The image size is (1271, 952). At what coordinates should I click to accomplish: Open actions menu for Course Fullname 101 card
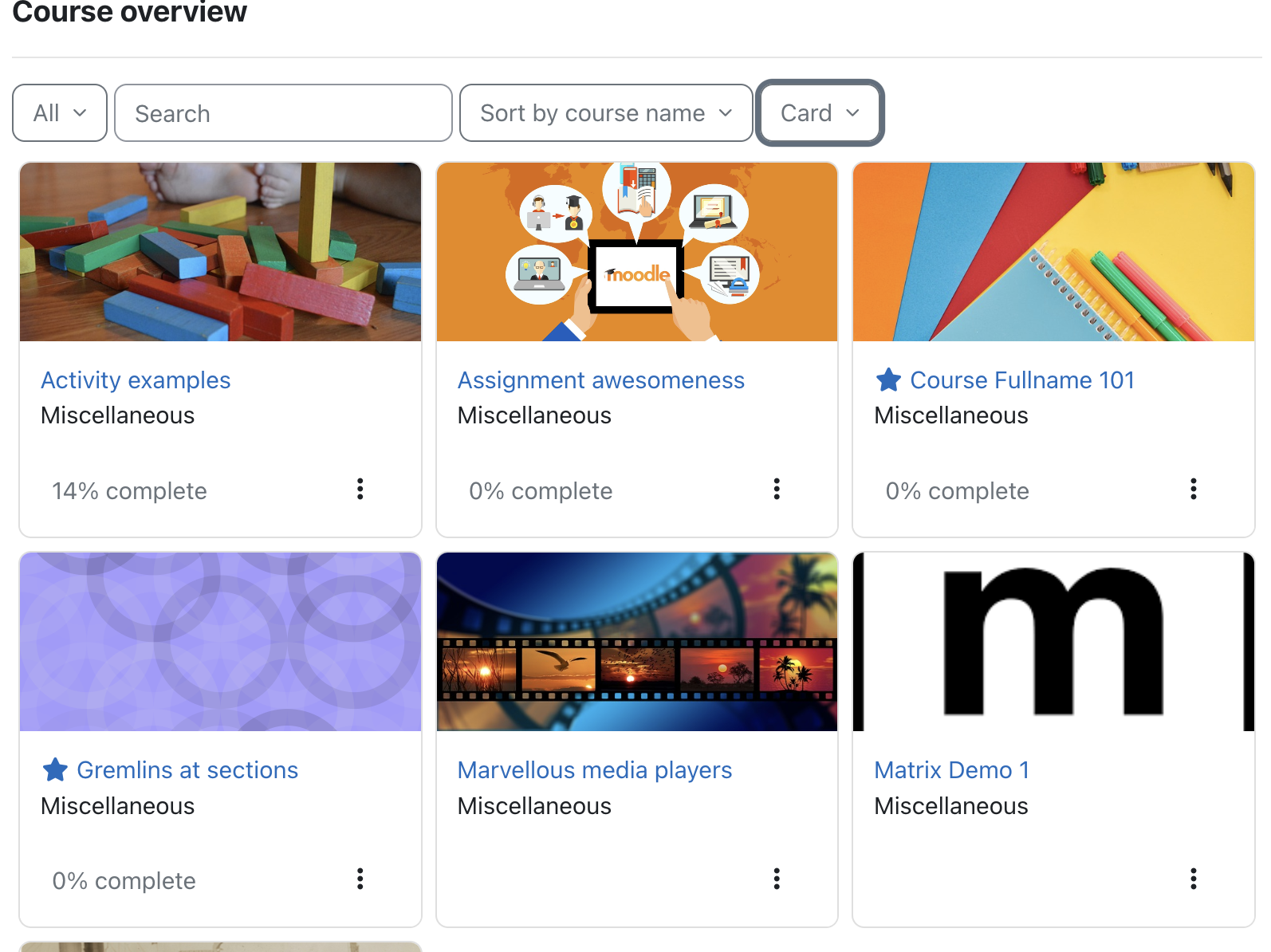[x=1194, y=489]
